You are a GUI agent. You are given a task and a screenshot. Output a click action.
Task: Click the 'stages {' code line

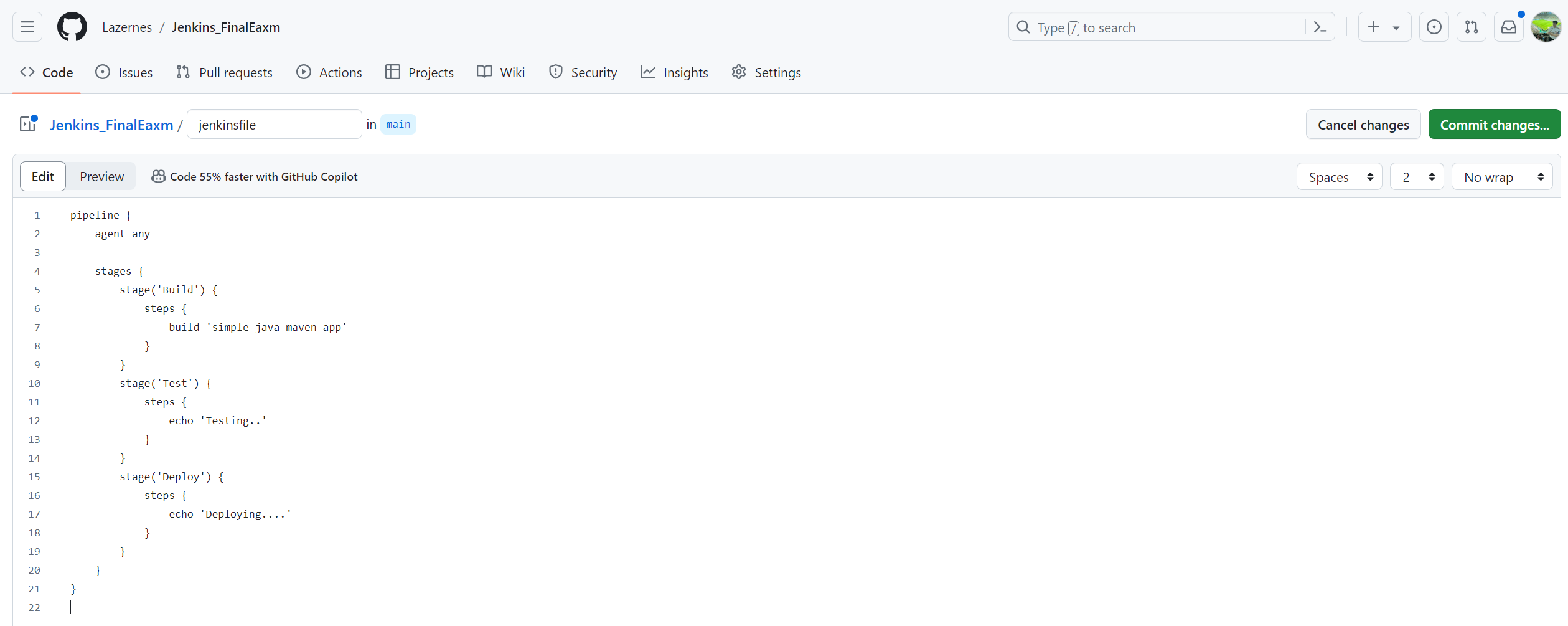coord(120,271)
